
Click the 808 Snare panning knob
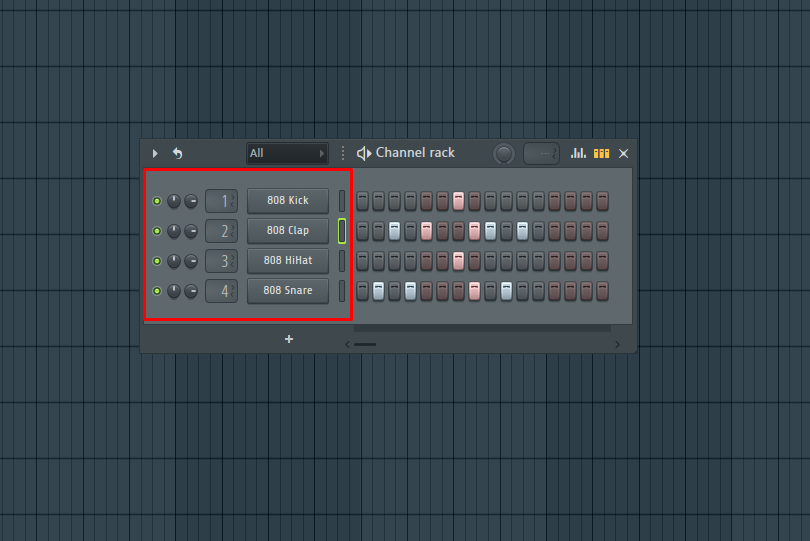[x=174, y=291]
